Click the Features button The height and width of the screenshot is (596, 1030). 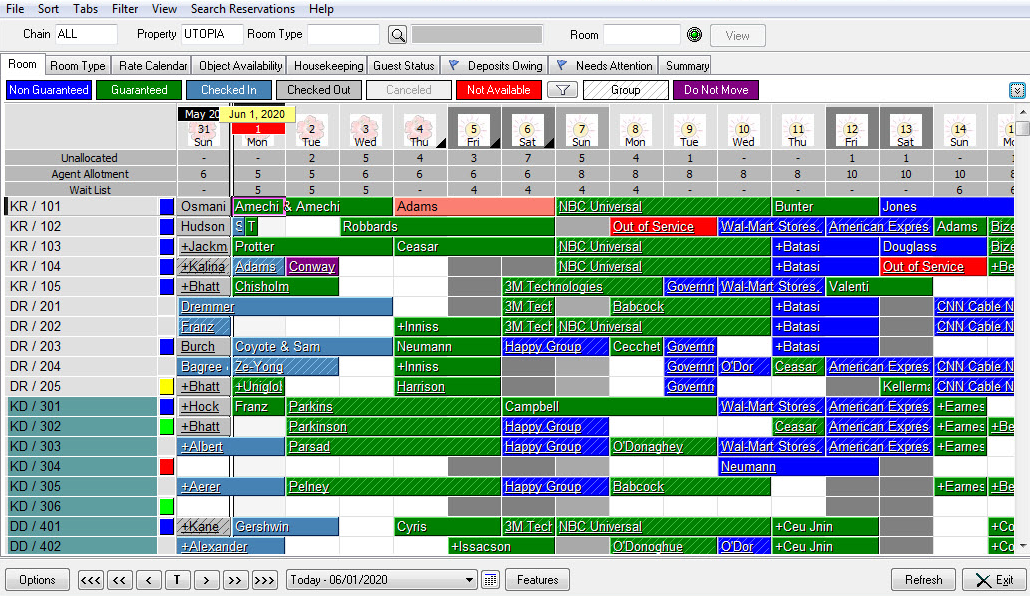coord(537,580)
